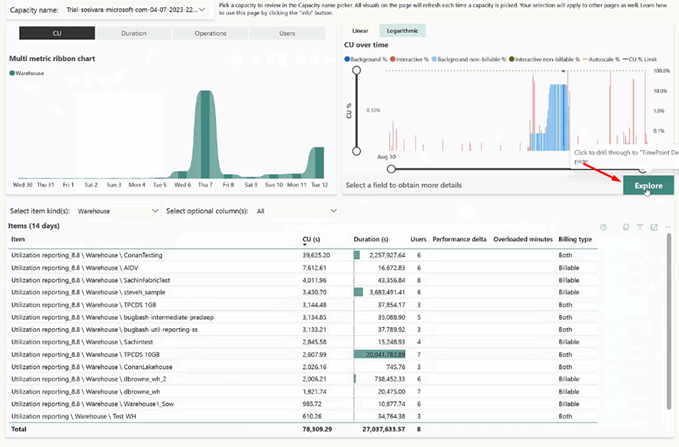Select the bugbash-intermediate-pradeep row
This screenshot has width=679, height=447.
pyautogui.click(x=303, y=317)
